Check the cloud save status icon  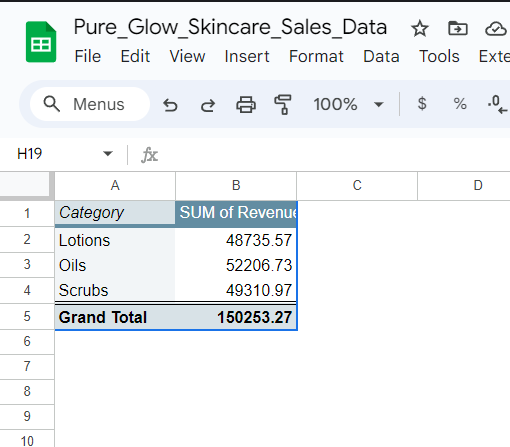[x=496, y=29]
